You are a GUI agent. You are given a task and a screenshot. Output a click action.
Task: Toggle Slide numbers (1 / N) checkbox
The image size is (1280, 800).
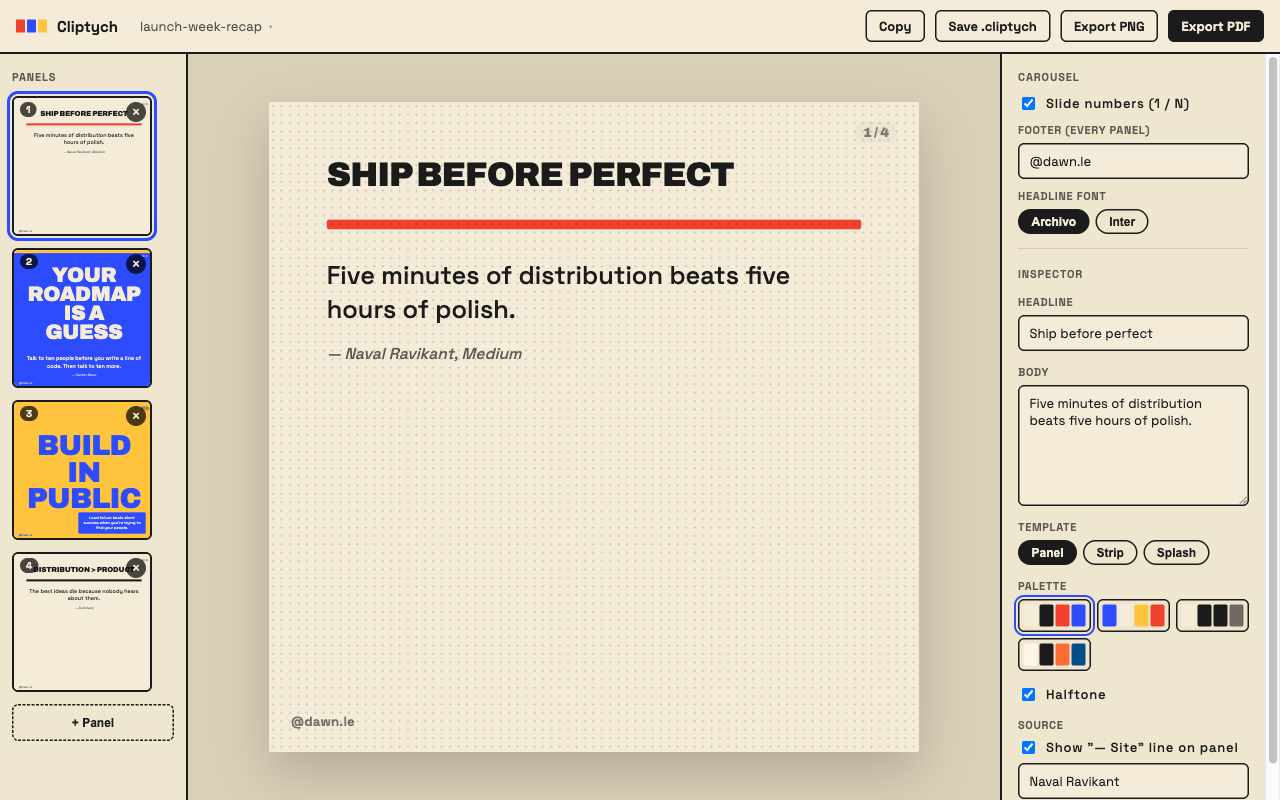(1028, 103)
